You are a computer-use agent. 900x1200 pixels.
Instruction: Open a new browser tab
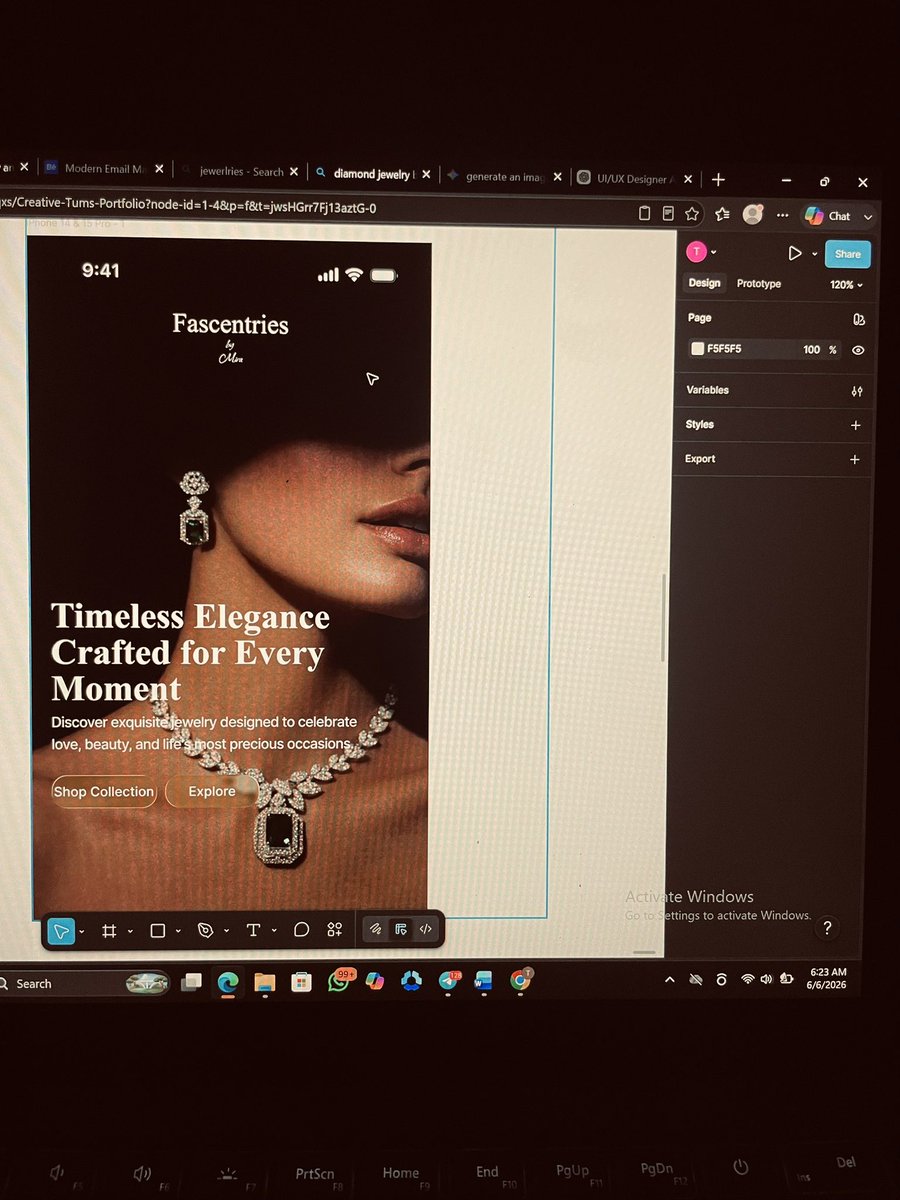(718, 180)
